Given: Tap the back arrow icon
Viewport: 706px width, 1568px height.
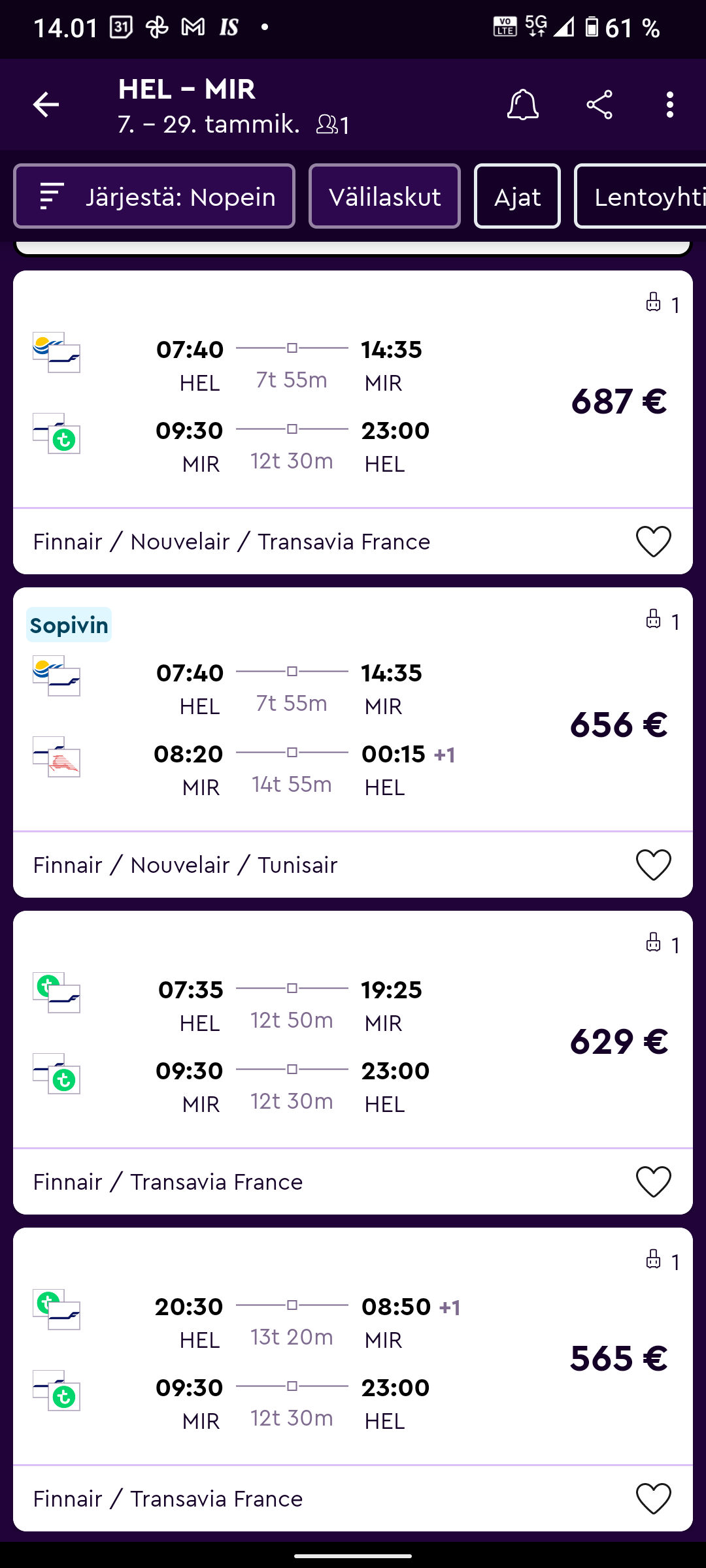Looking at the screenshot, I should tap(46, 105).
